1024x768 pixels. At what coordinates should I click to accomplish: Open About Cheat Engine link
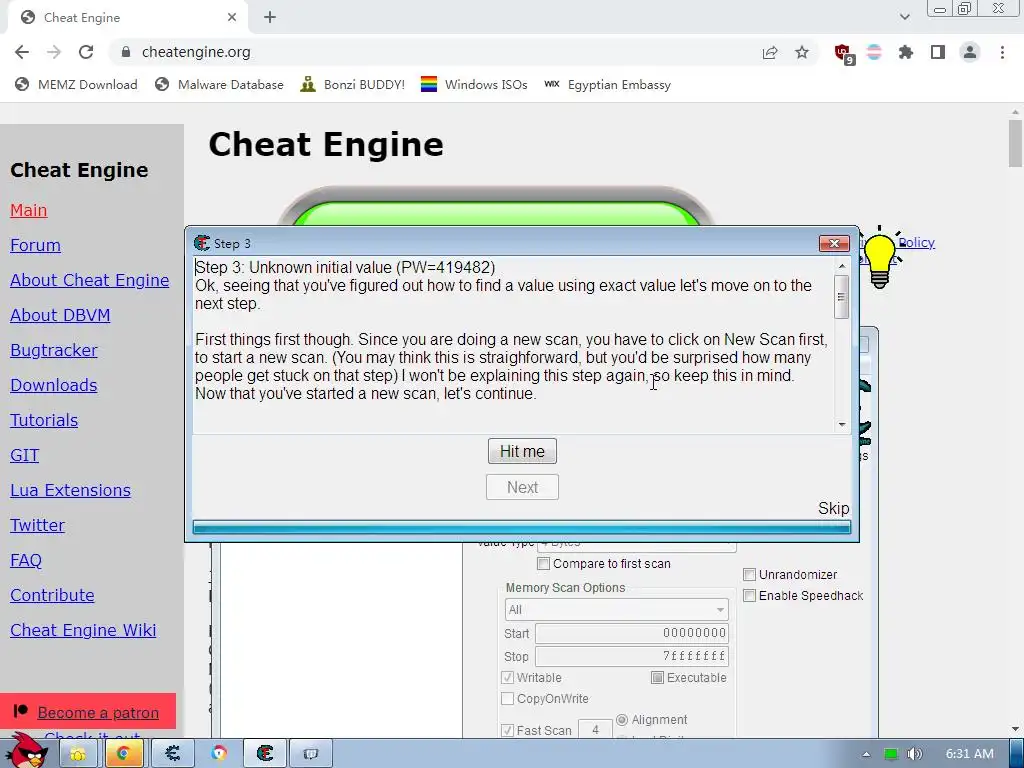coord(89,280)
